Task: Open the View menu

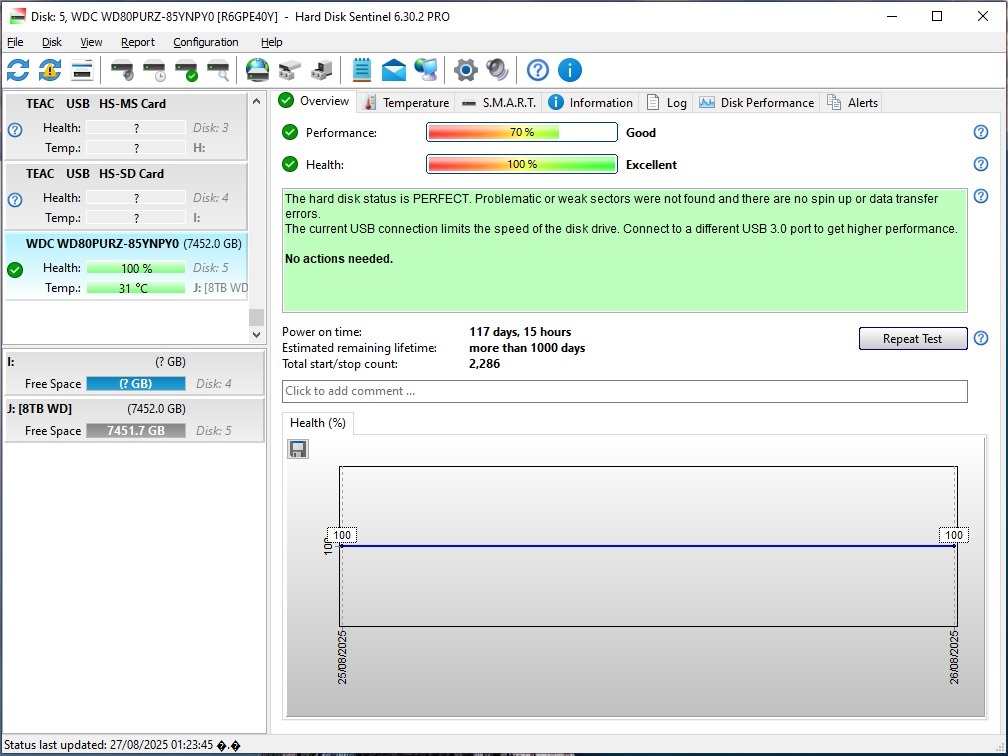Action: tap(91, 42)
